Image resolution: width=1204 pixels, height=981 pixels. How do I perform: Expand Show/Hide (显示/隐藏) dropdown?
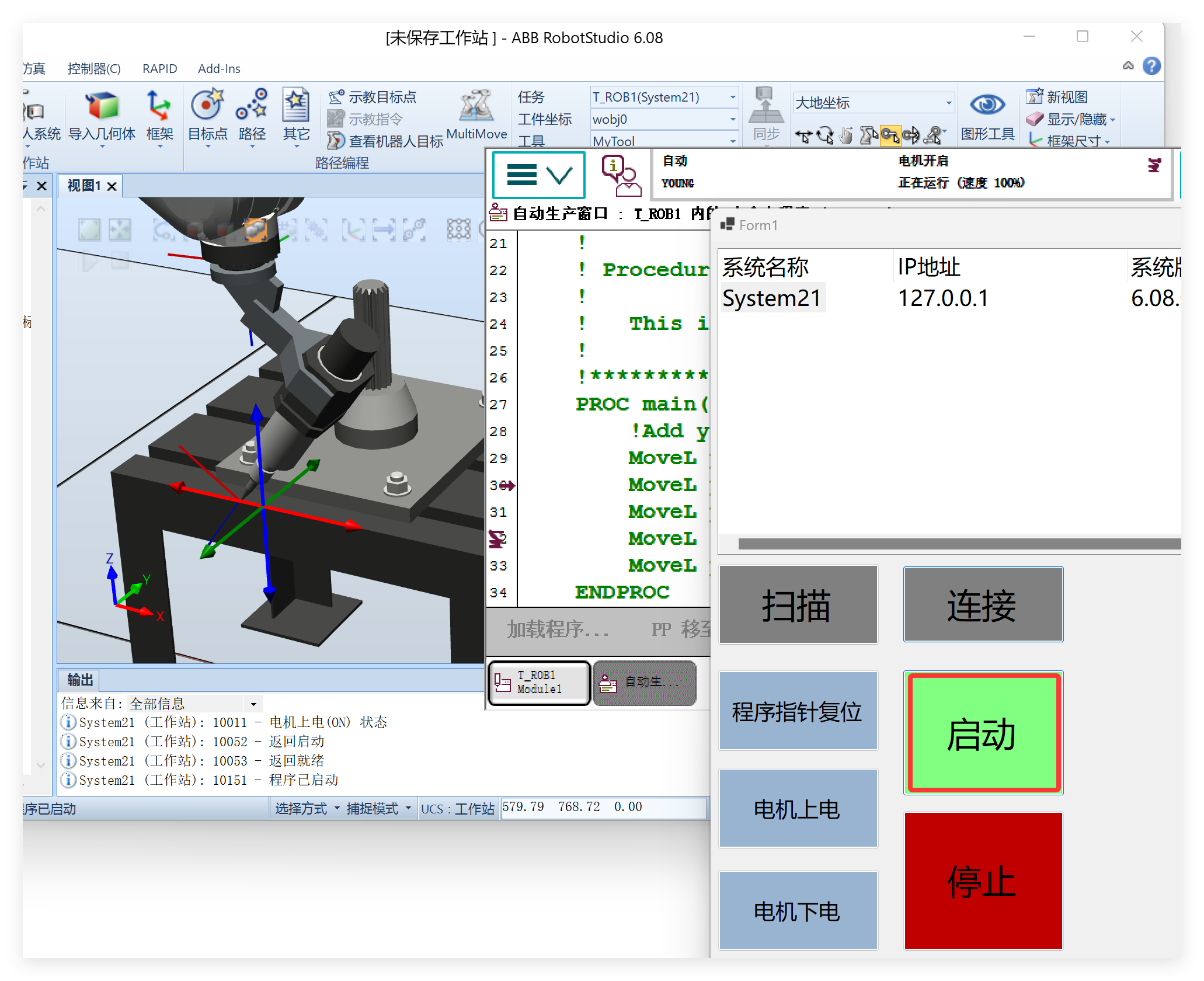point(1112,120)
